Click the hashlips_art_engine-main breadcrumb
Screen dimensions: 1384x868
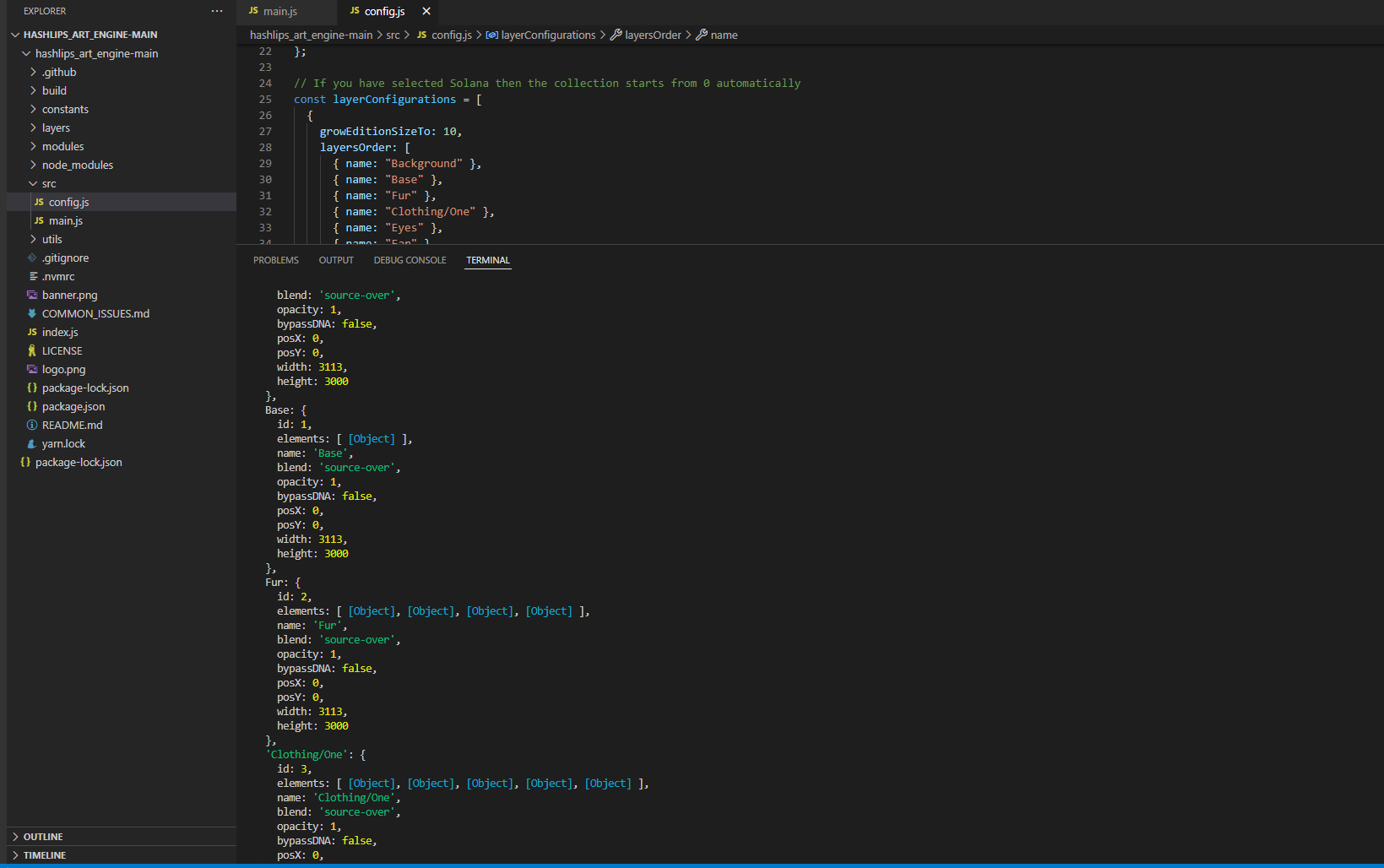point(311,35)
